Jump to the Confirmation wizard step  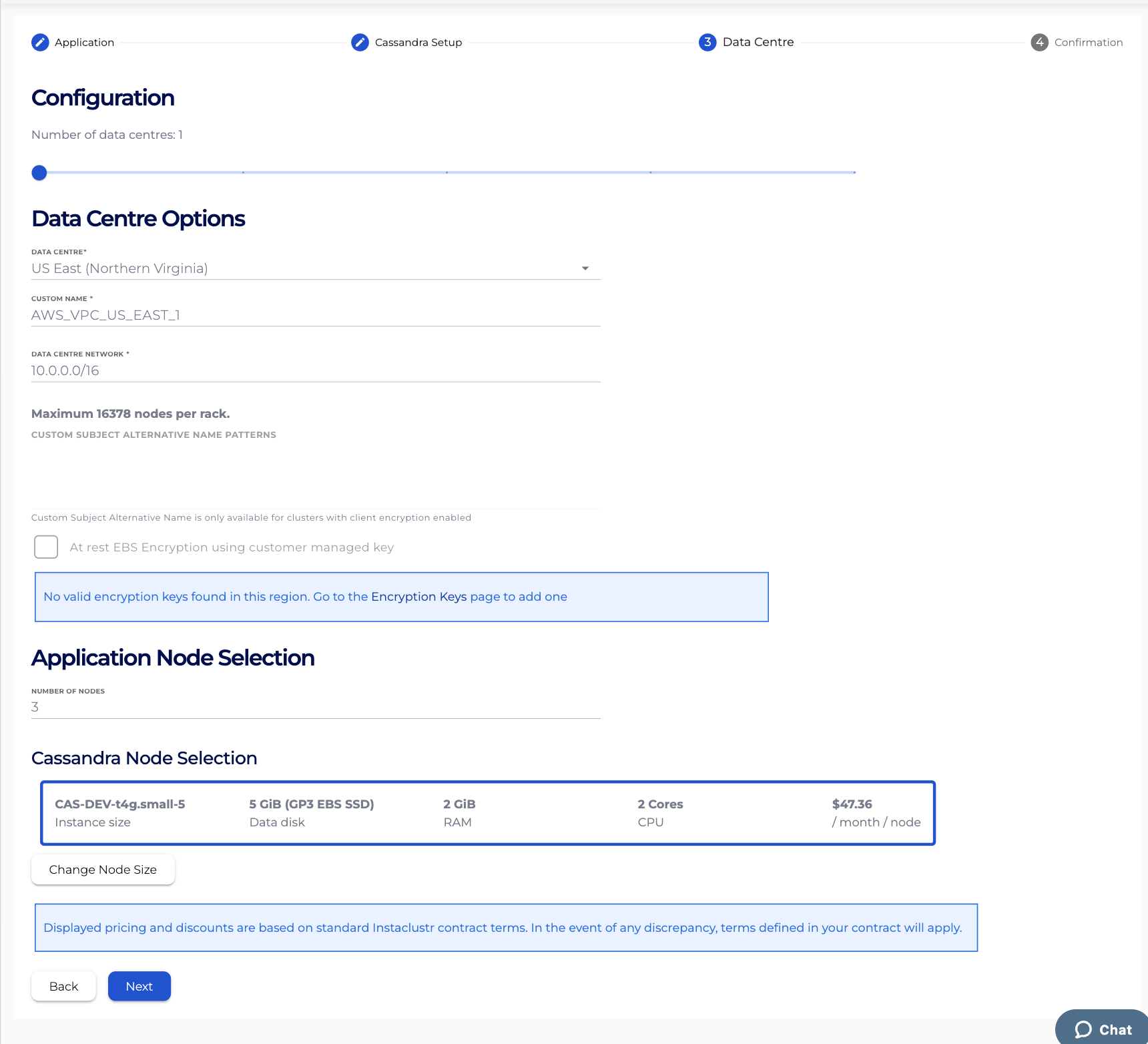point(1088,42)
